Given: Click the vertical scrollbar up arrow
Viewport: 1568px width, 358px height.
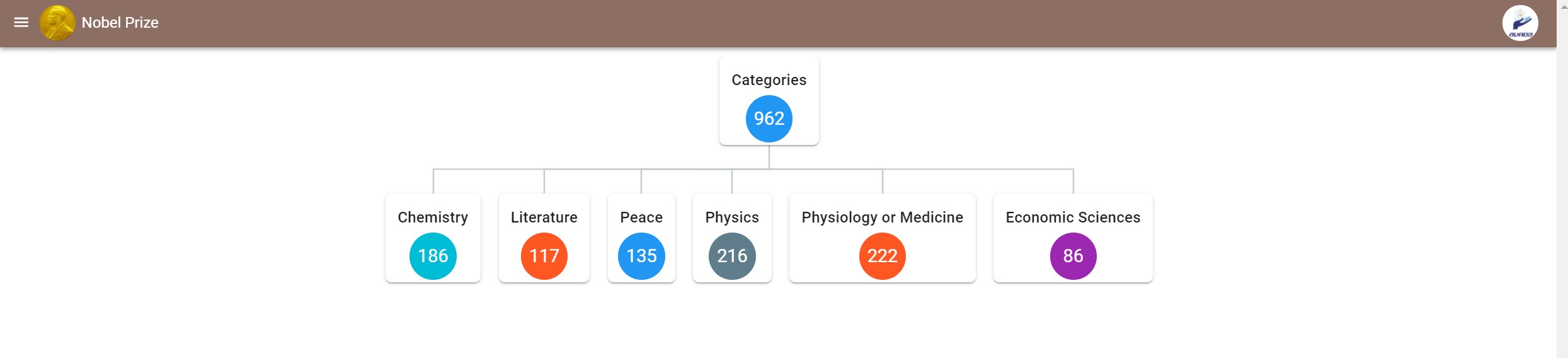Looking at the screenshot, I should [1562, 4].
